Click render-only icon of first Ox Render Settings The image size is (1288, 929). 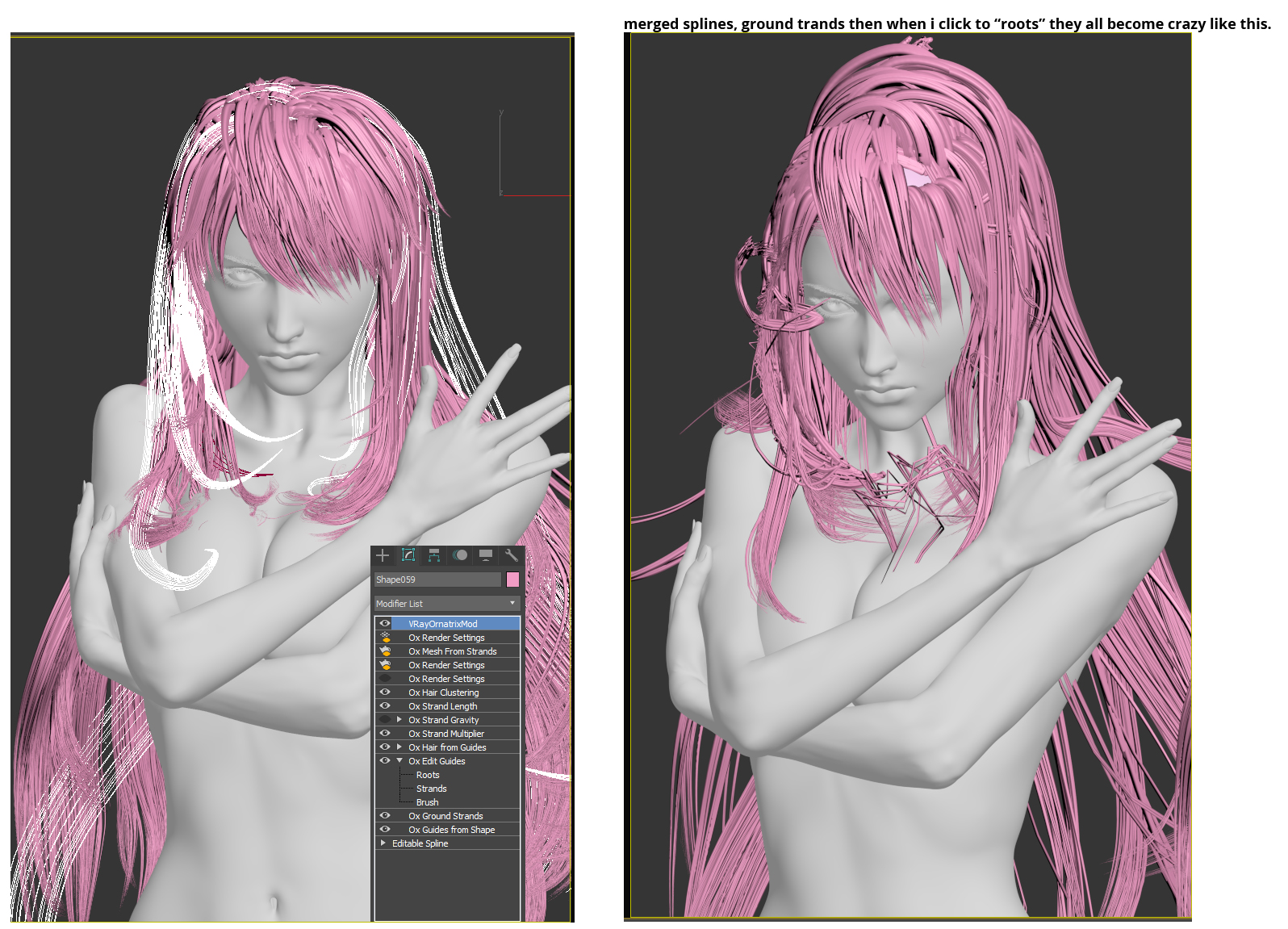click(x=385, y=638)
